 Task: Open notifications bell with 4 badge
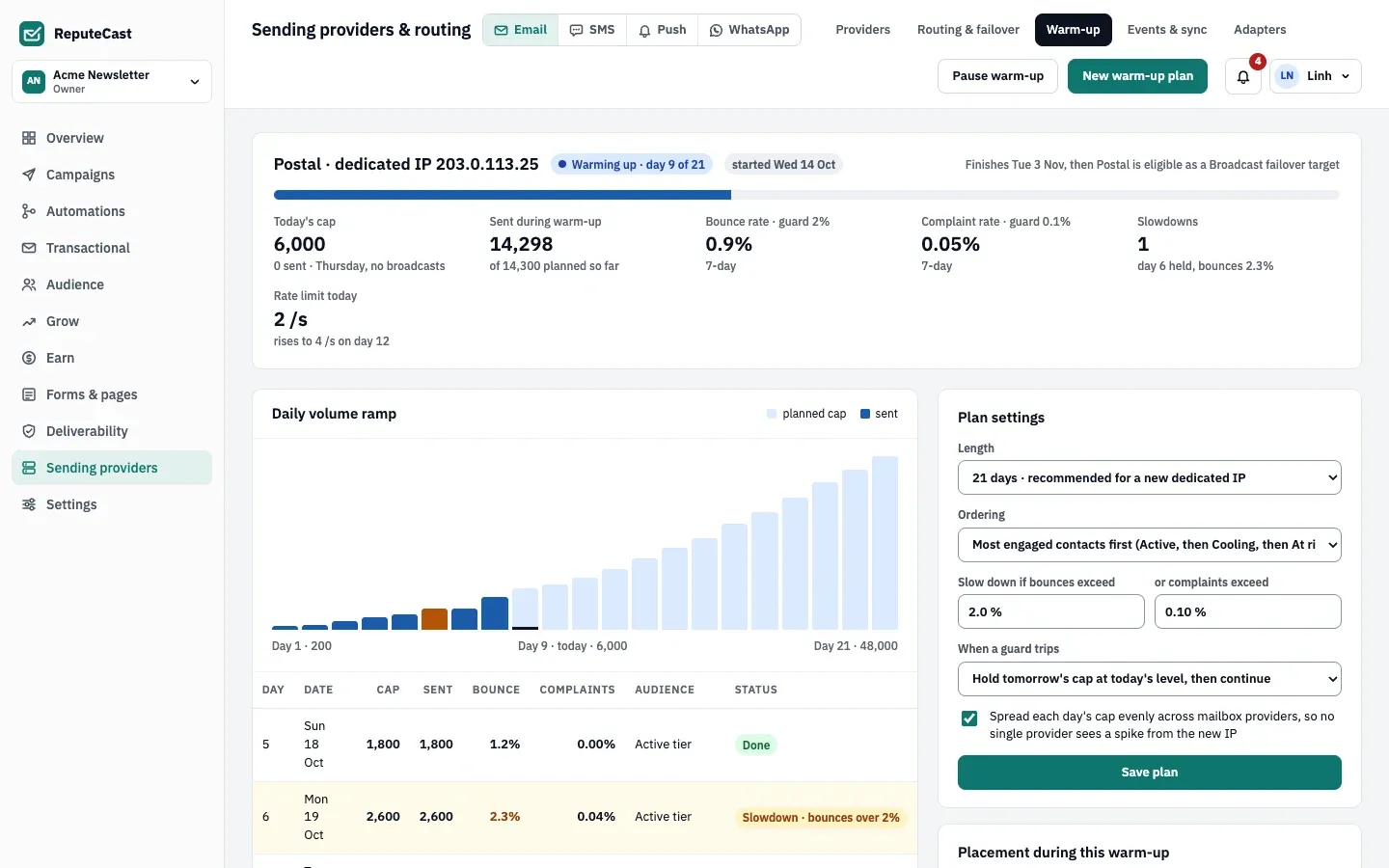(x=1243, y=76)
